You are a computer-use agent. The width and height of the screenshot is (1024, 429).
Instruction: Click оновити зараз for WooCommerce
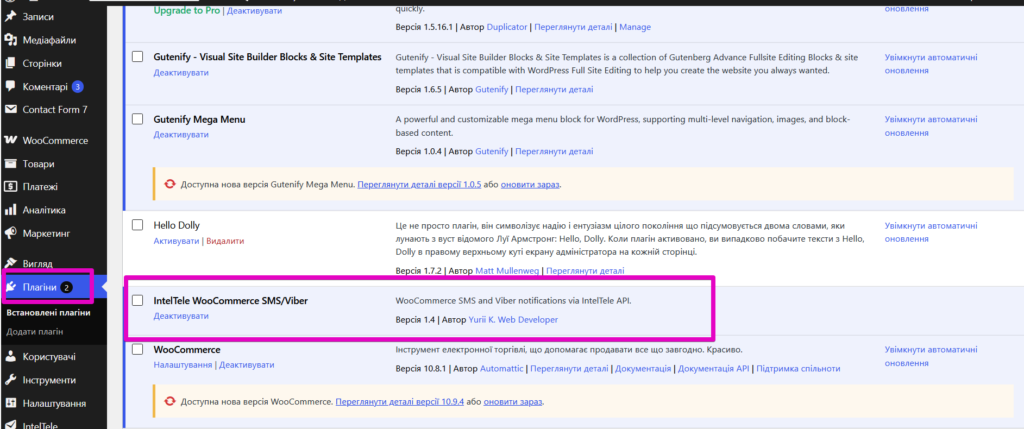pos(513,401)
